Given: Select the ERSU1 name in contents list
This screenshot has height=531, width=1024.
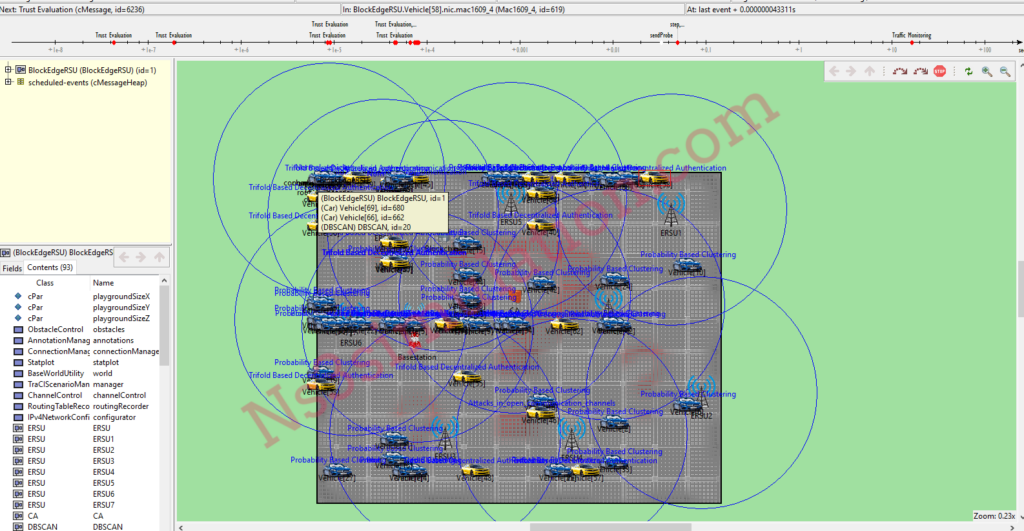Looking at the screenshot, I should [103, 440].
